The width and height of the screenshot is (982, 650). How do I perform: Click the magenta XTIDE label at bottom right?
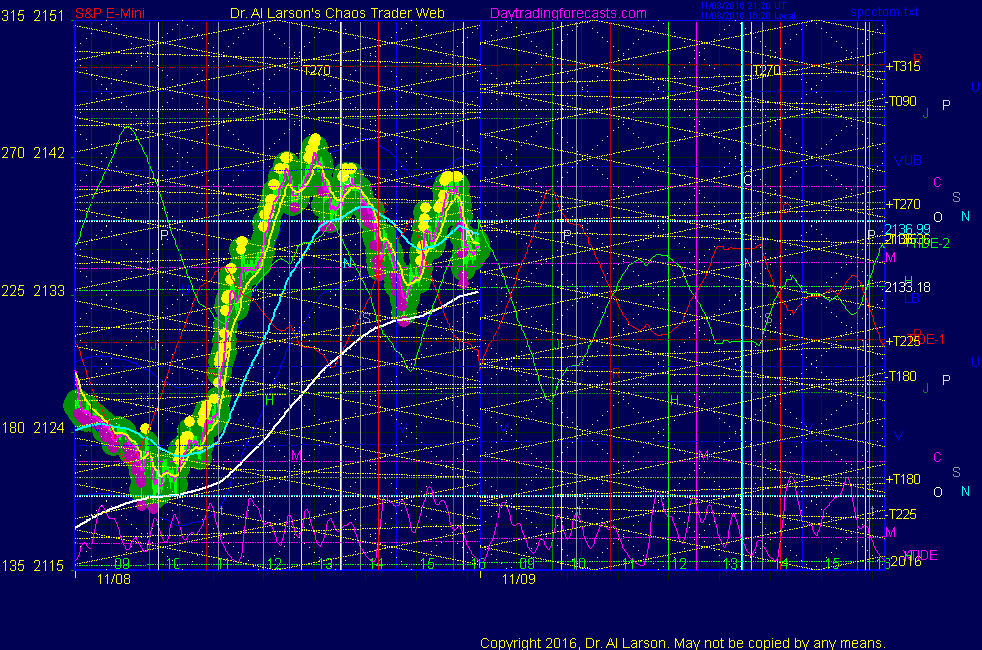point(921,554)
